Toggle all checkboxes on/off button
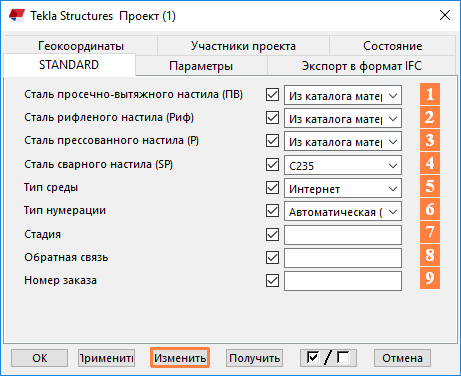461x376 pixels. (x=328, y=358)
